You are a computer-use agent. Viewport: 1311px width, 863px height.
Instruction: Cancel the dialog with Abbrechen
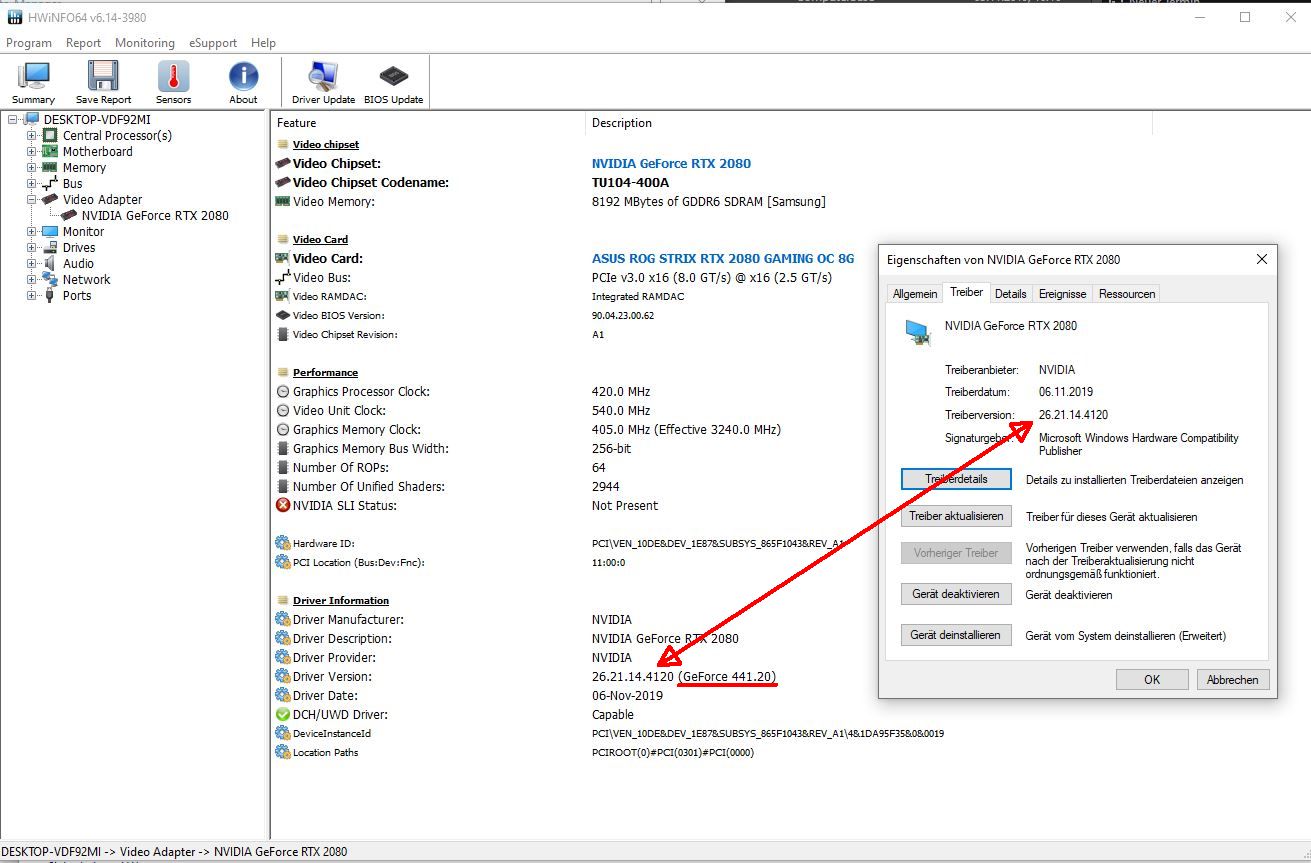[1233, 679]
